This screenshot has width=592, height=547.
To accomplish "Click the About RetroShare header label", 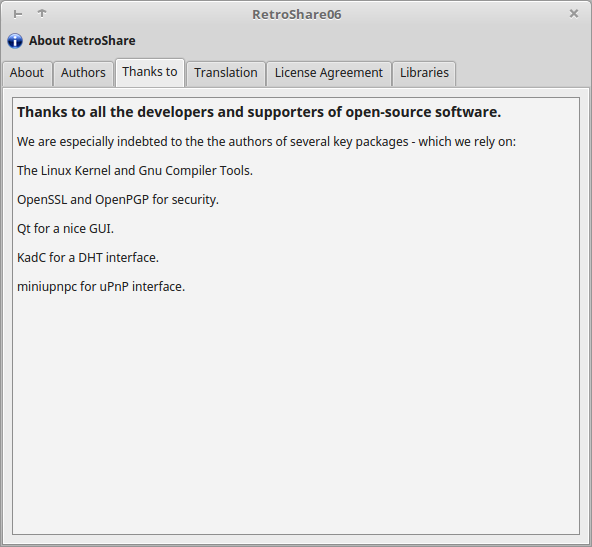I will click(82, 41).
